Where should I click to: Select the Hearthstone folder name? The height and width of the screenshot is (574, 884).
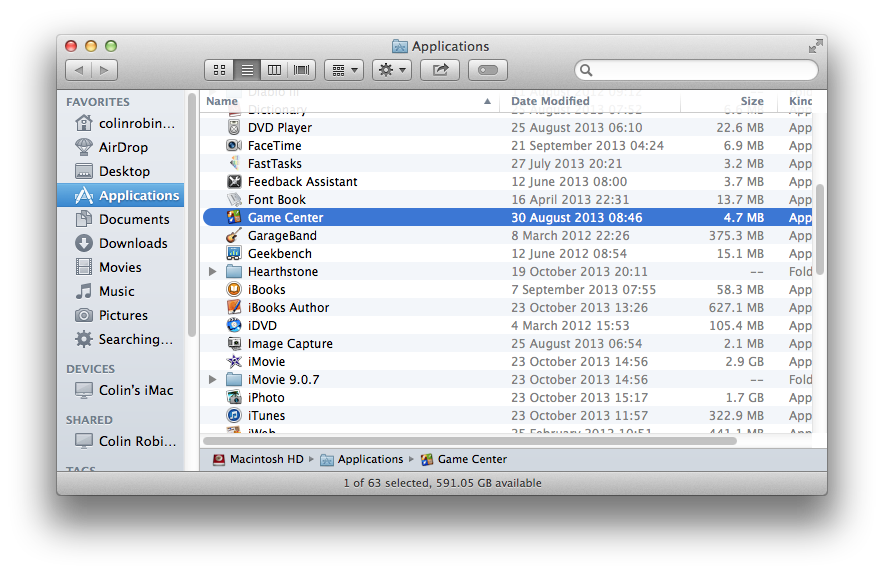point(283,272)
